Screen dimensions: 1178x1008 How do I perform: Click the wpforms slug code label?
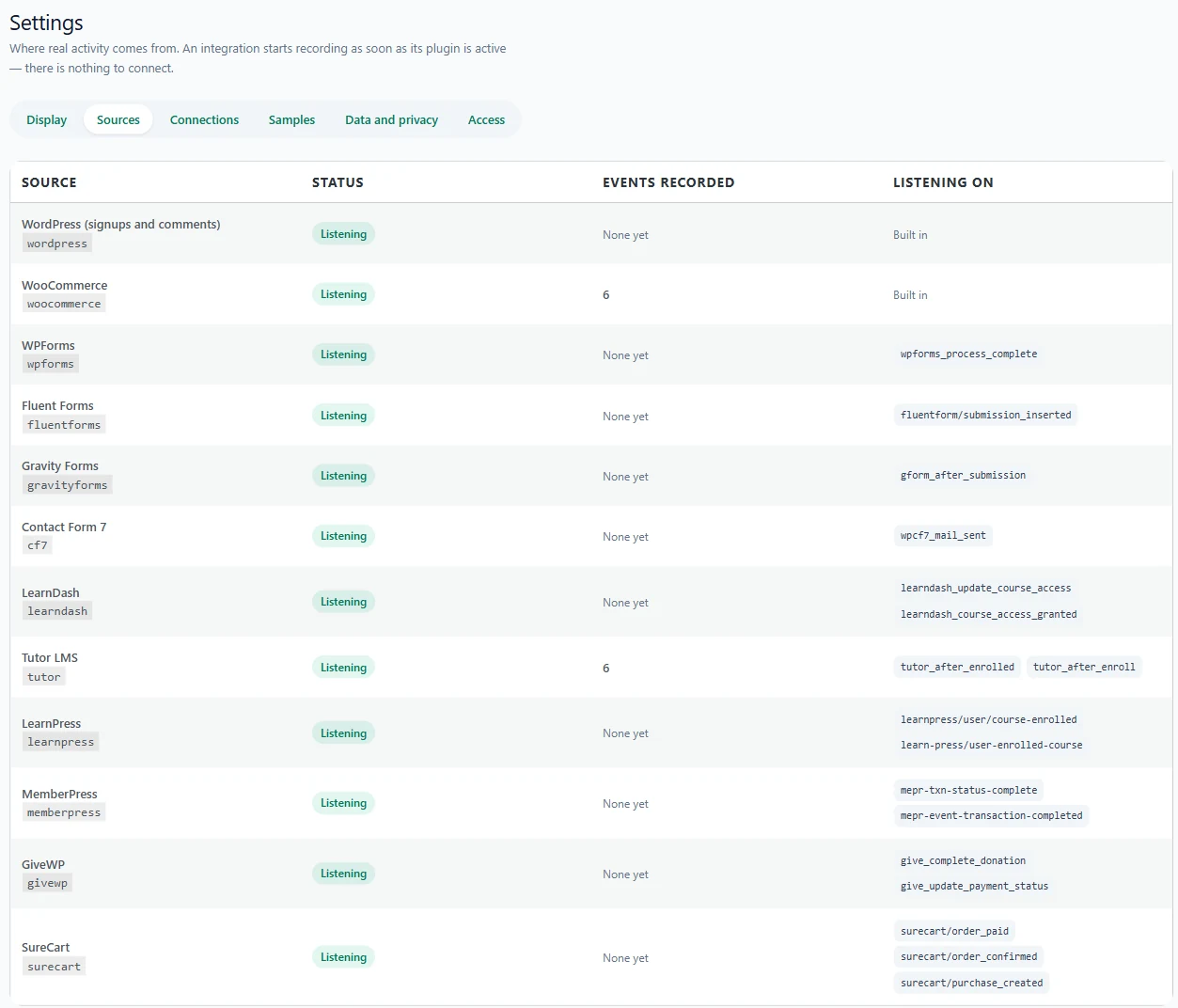point(51,364)
